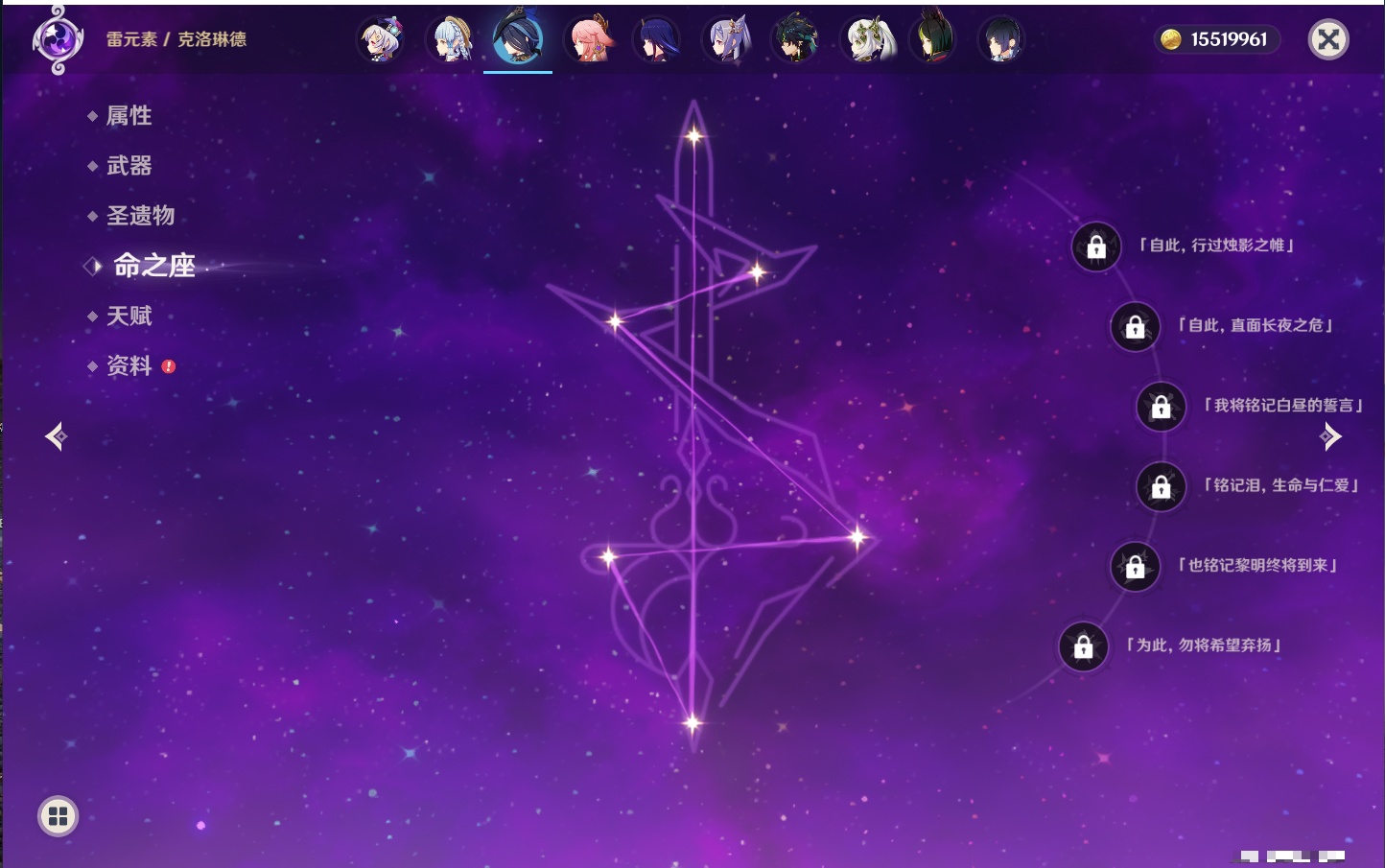The image size is (1385, 868).
Task: Select the Qiqi character avatar
Action: (x=381, y=40)
